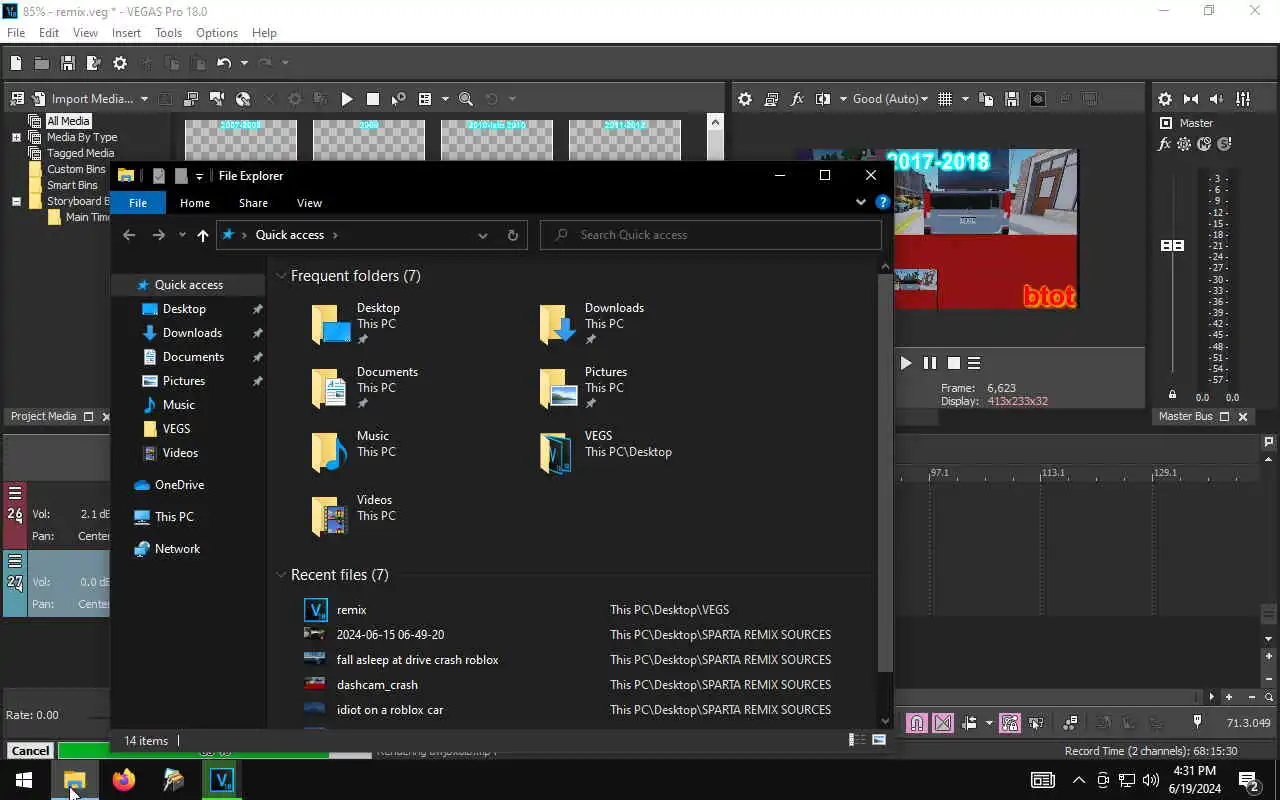
Task: Stop preview in Project Media toolbar
Action: [x=373, y=99]
